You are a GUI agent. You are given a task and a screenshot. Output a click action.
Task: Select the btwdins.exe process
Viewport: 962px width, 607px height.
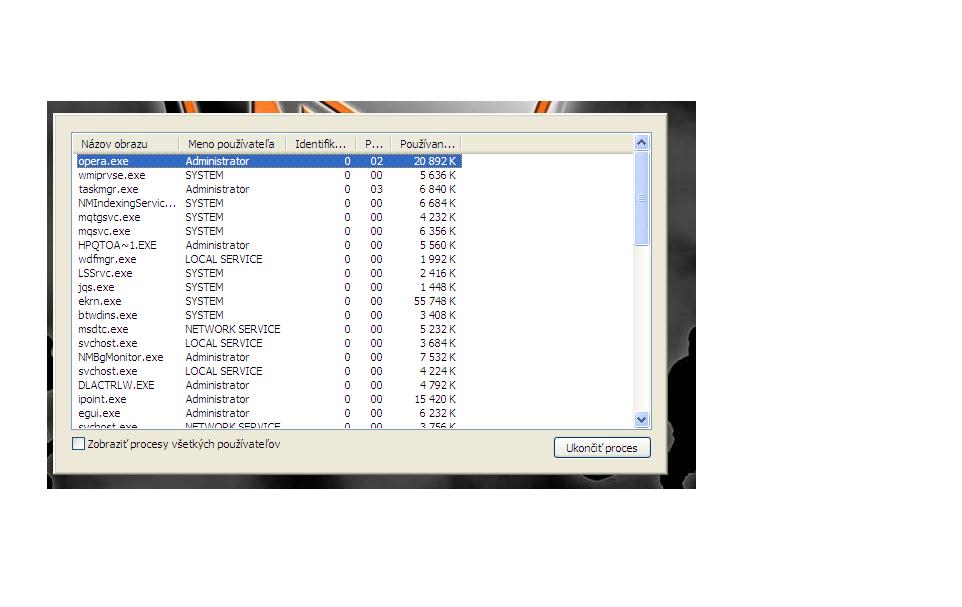[107, 315]
